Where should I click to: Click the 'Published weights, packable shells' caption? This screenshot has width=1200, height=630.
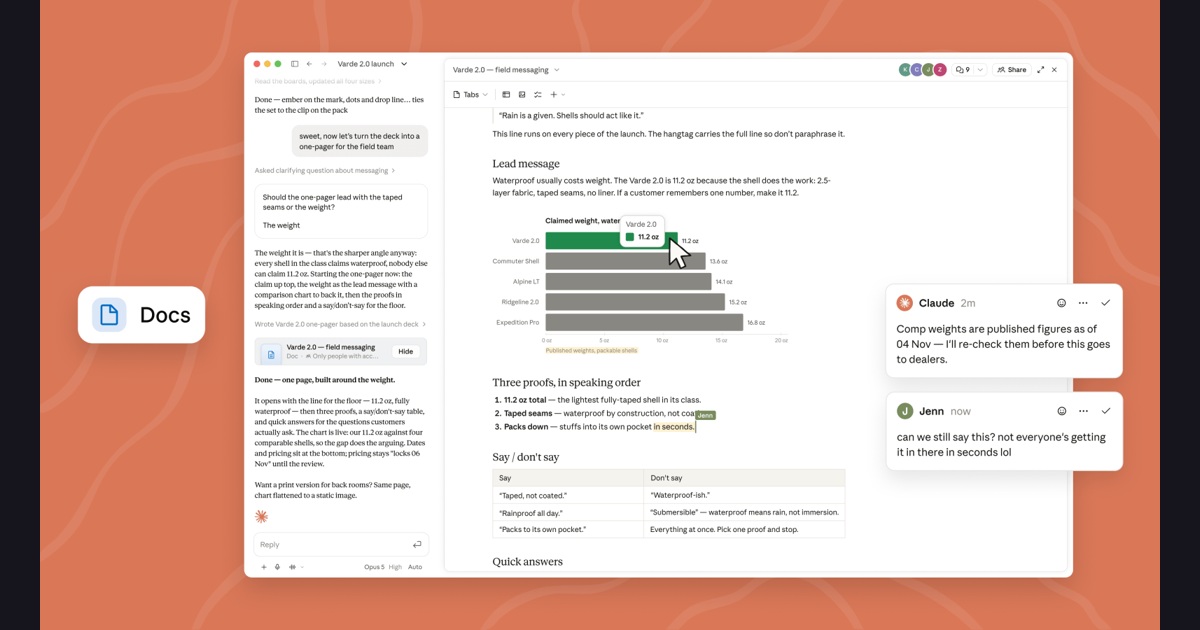(x=591, y=351)
